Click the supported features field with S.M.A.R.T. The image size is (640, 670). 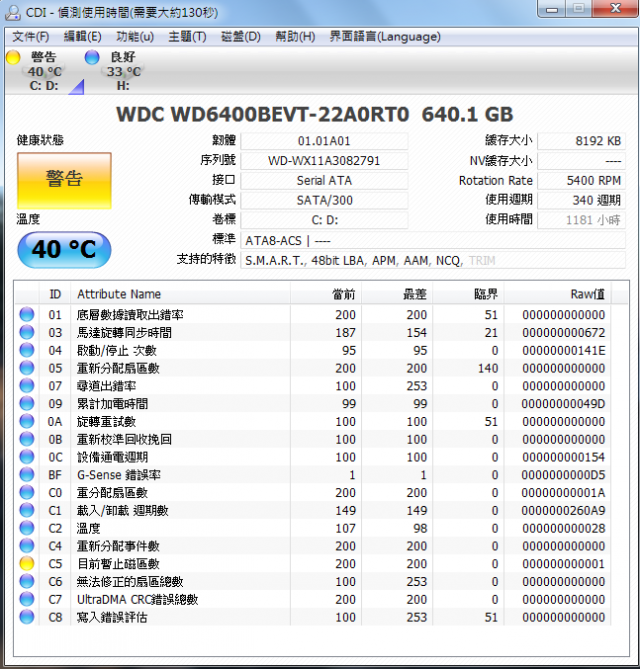click(433, 260)
